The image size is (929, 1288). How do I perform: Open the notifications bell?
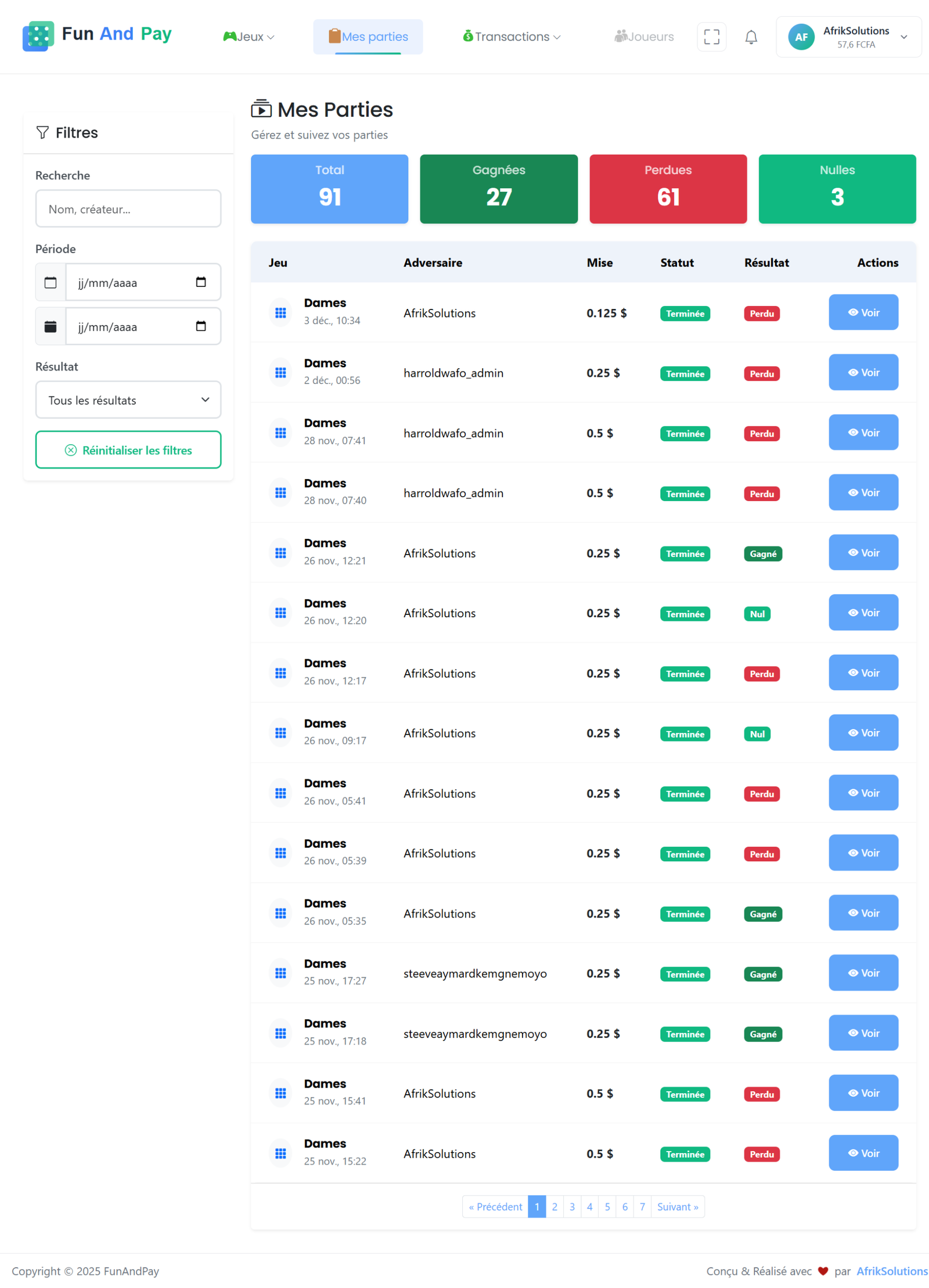751,37
